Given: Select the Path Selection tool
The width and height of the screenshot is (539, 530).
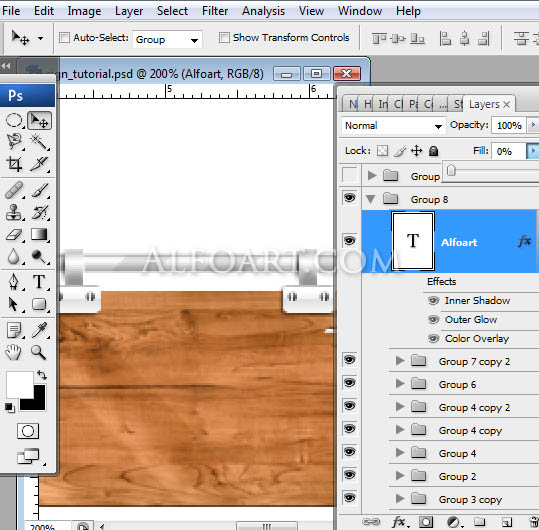Looking at the screenshot, I should (x=14, y=304).
